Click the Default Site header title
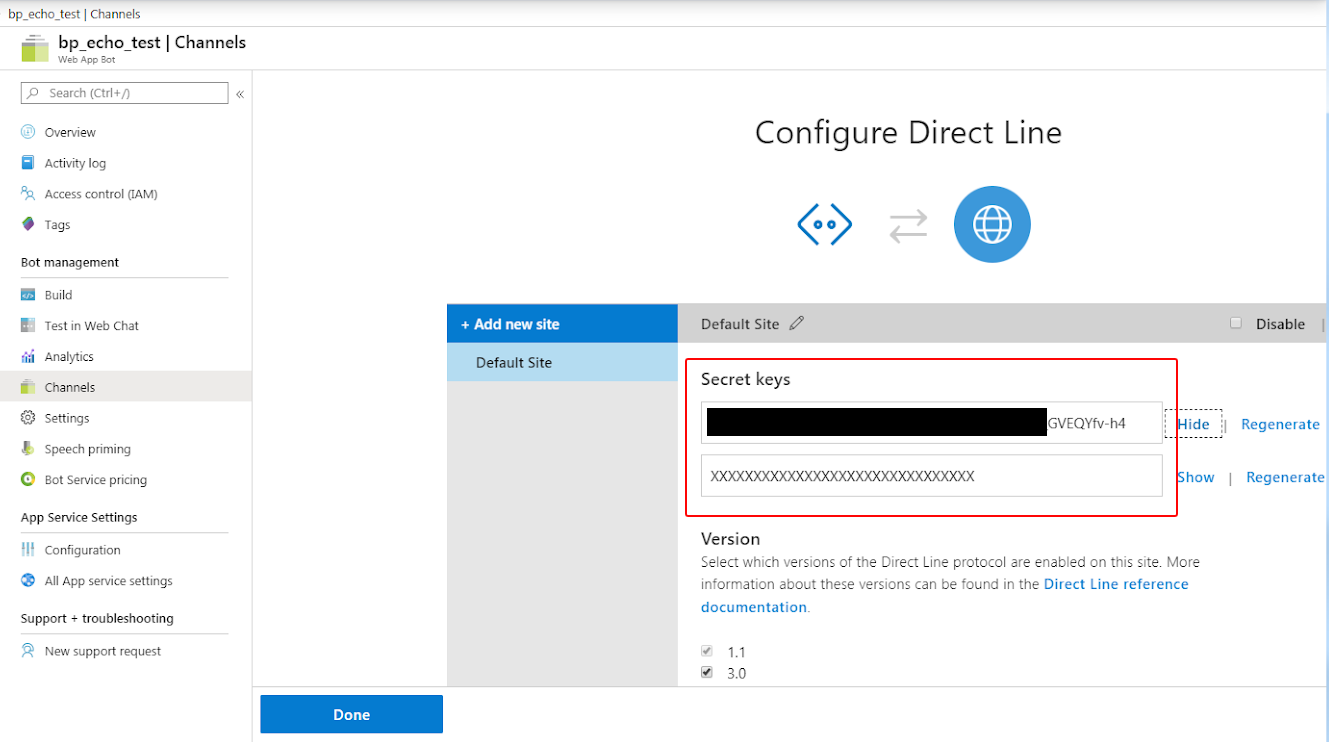The image size is (1329, 742). click(740, 324)
